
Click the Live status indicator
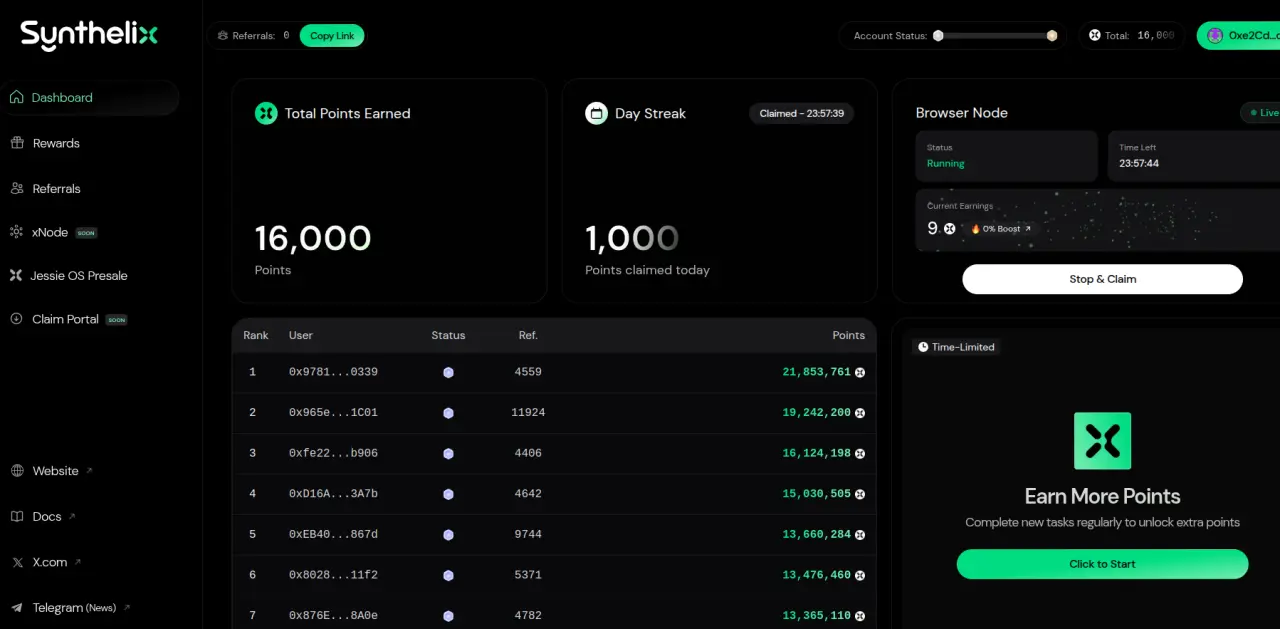pyautogui.click(x=1262, y=112)
